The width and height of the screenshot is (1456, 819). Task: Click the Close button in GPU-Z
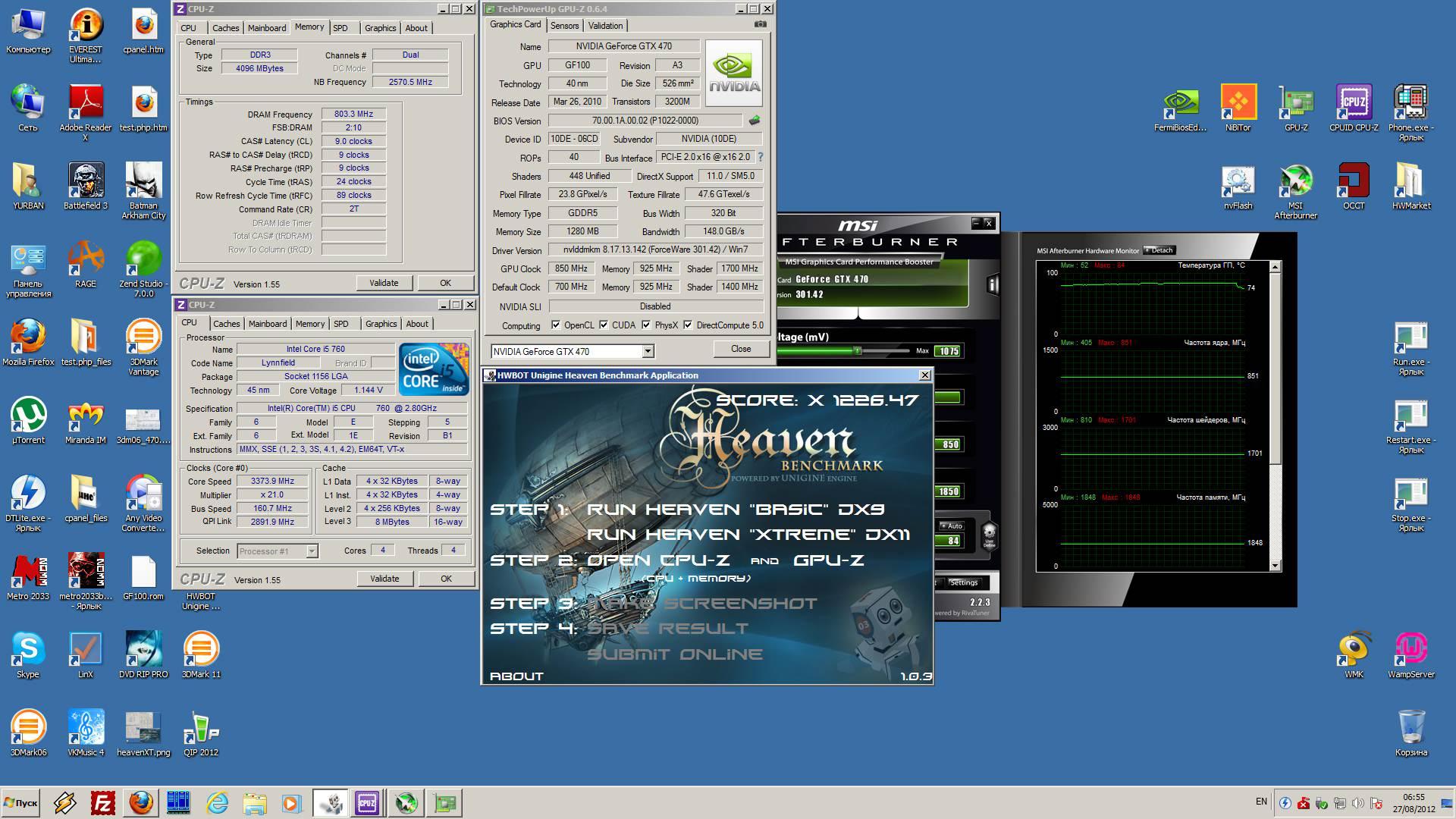click(x=741, y=349)
